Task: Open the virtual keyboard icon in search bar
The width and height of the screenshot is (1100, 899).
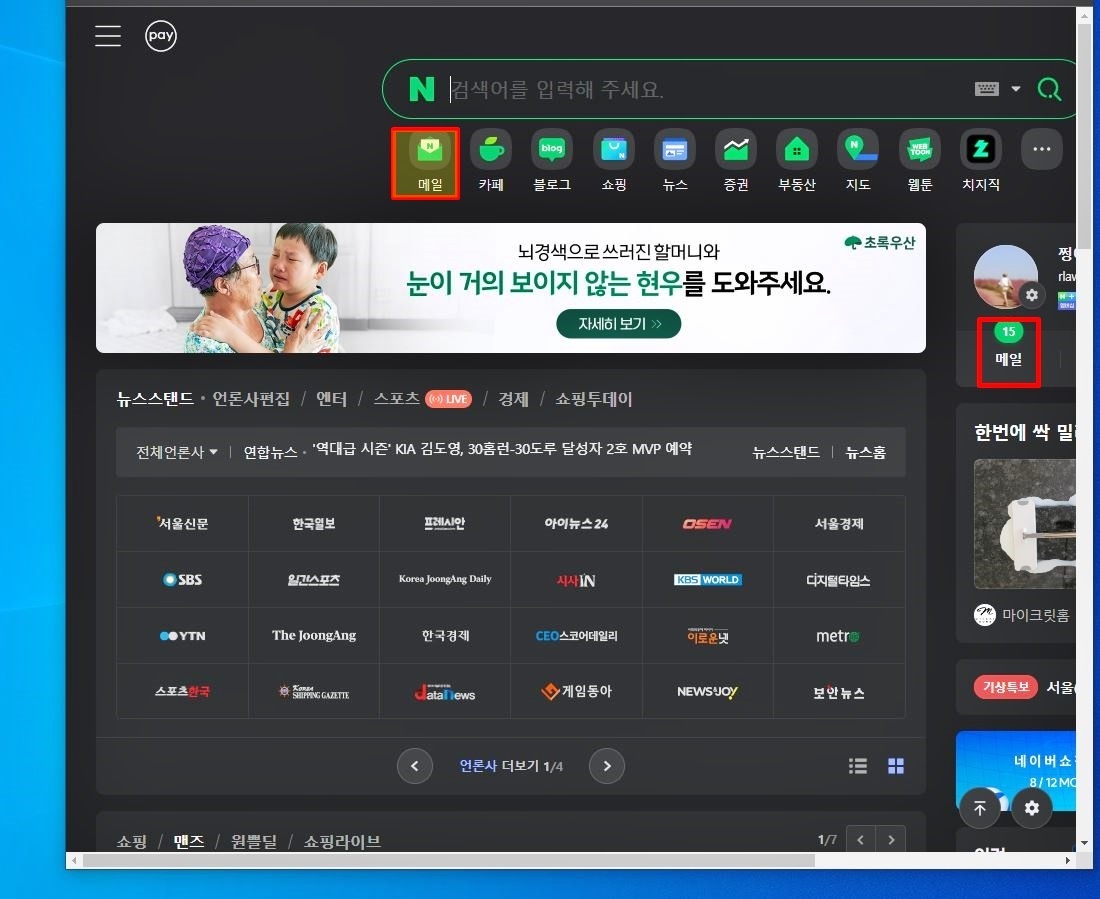Action: coord(986,89)
